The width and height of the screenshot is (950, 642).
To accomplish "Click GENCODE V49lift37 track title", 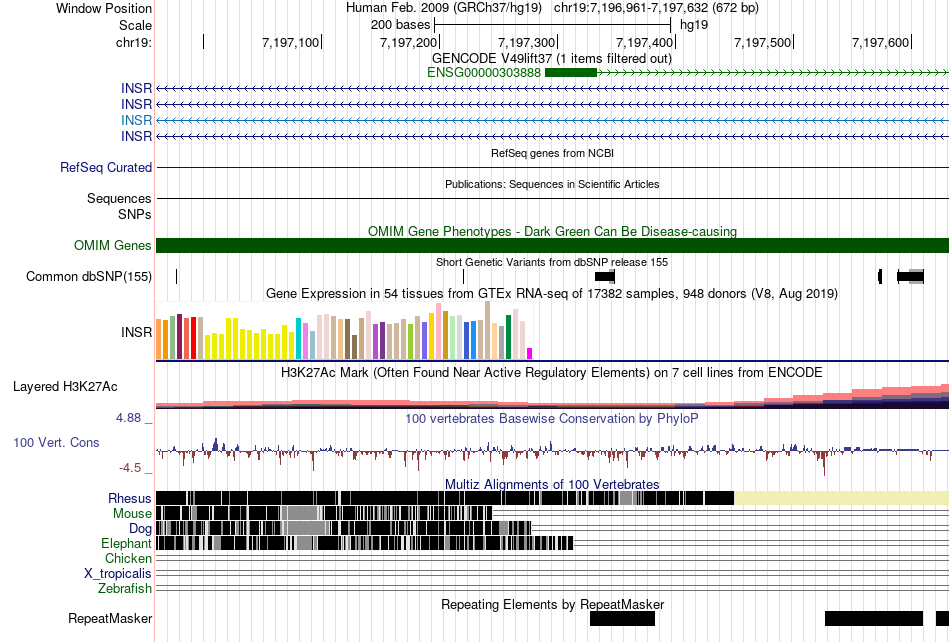I will click(x=552, y=59).
